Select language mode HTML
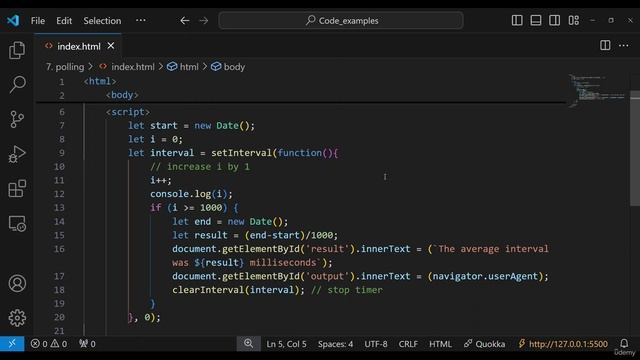Screen dimensions: 640x360 tap(440, 344)
